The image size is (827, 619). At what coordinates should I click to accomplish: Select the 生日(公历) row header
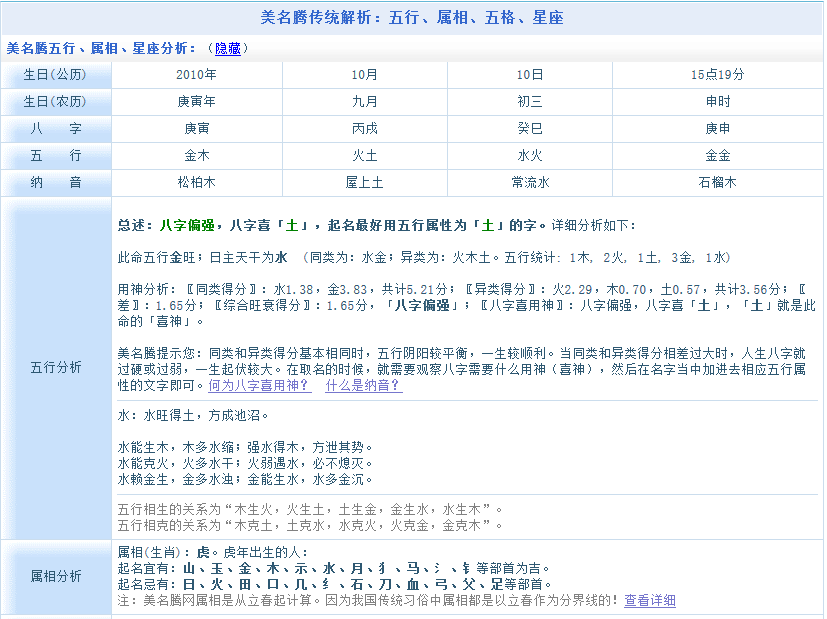click(x=56, y=75)
